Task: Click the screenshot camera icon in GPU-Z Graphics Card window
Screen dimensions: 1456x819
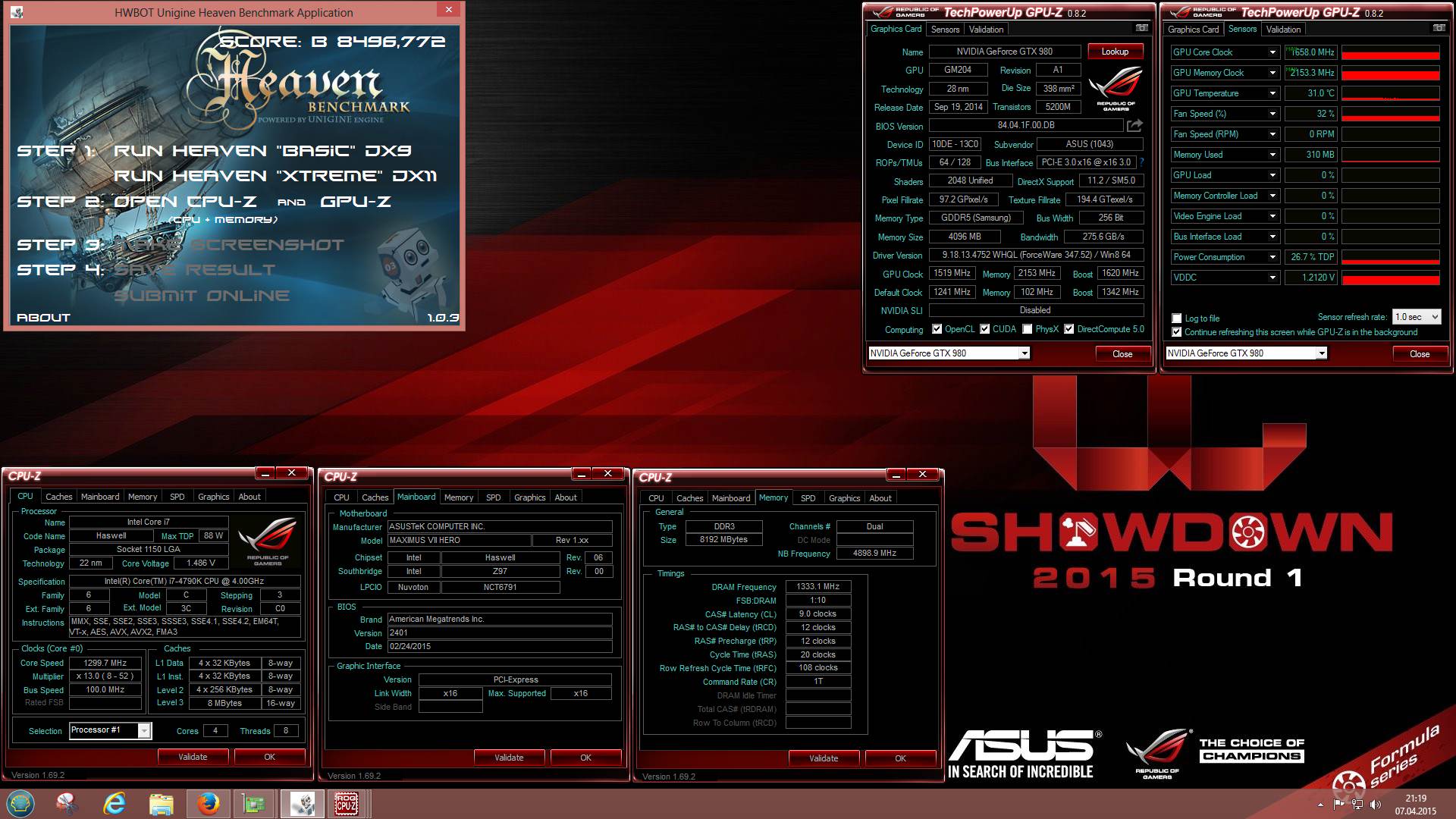Action: [1141, 28]
